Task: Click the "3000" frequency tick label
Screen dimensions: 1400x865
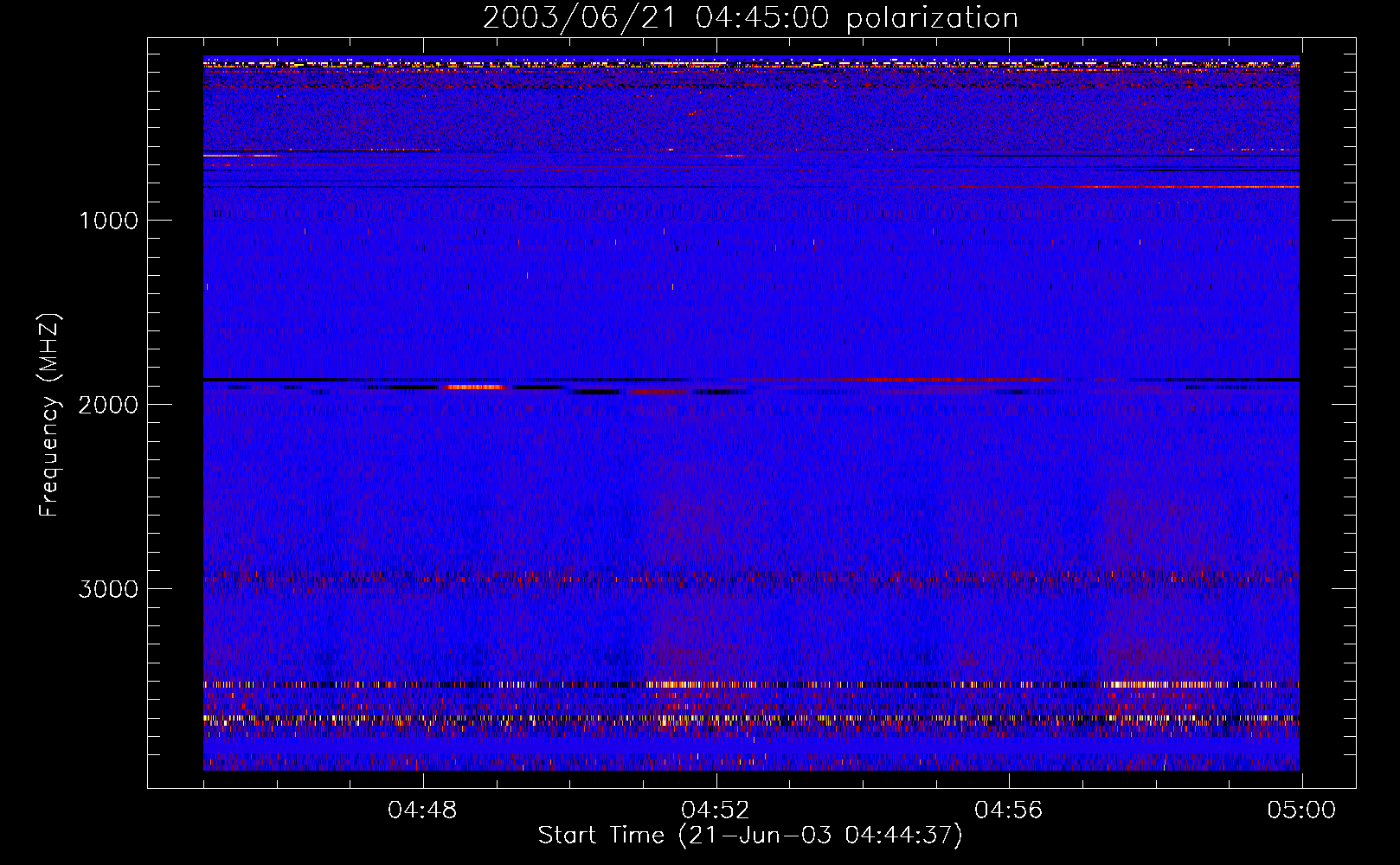Action: click(108, 589)
